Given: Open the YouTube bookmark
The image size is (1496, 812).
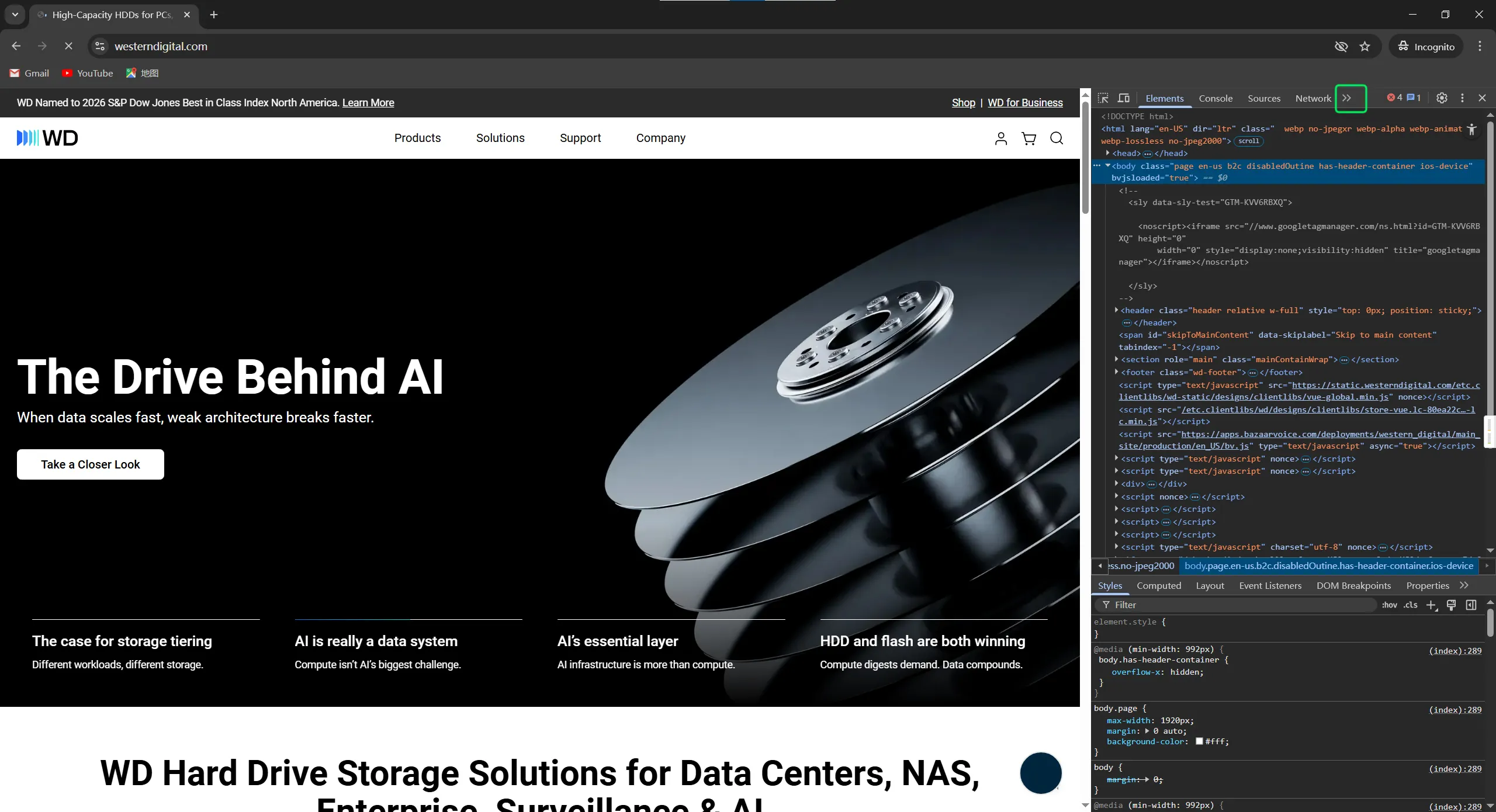Looking at the screenshot, I should (x=88, y=73).
